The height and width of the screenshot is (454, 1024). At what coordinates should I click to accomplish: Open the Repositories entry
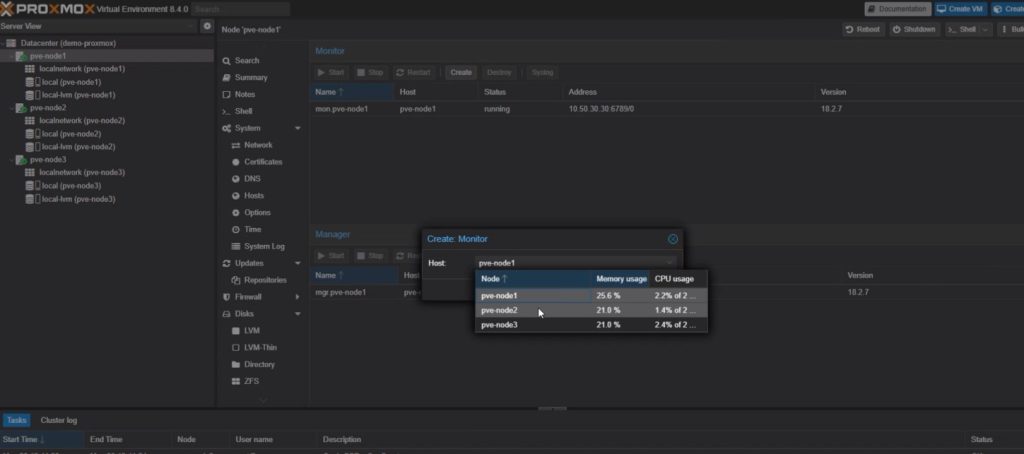pos(265,280)
